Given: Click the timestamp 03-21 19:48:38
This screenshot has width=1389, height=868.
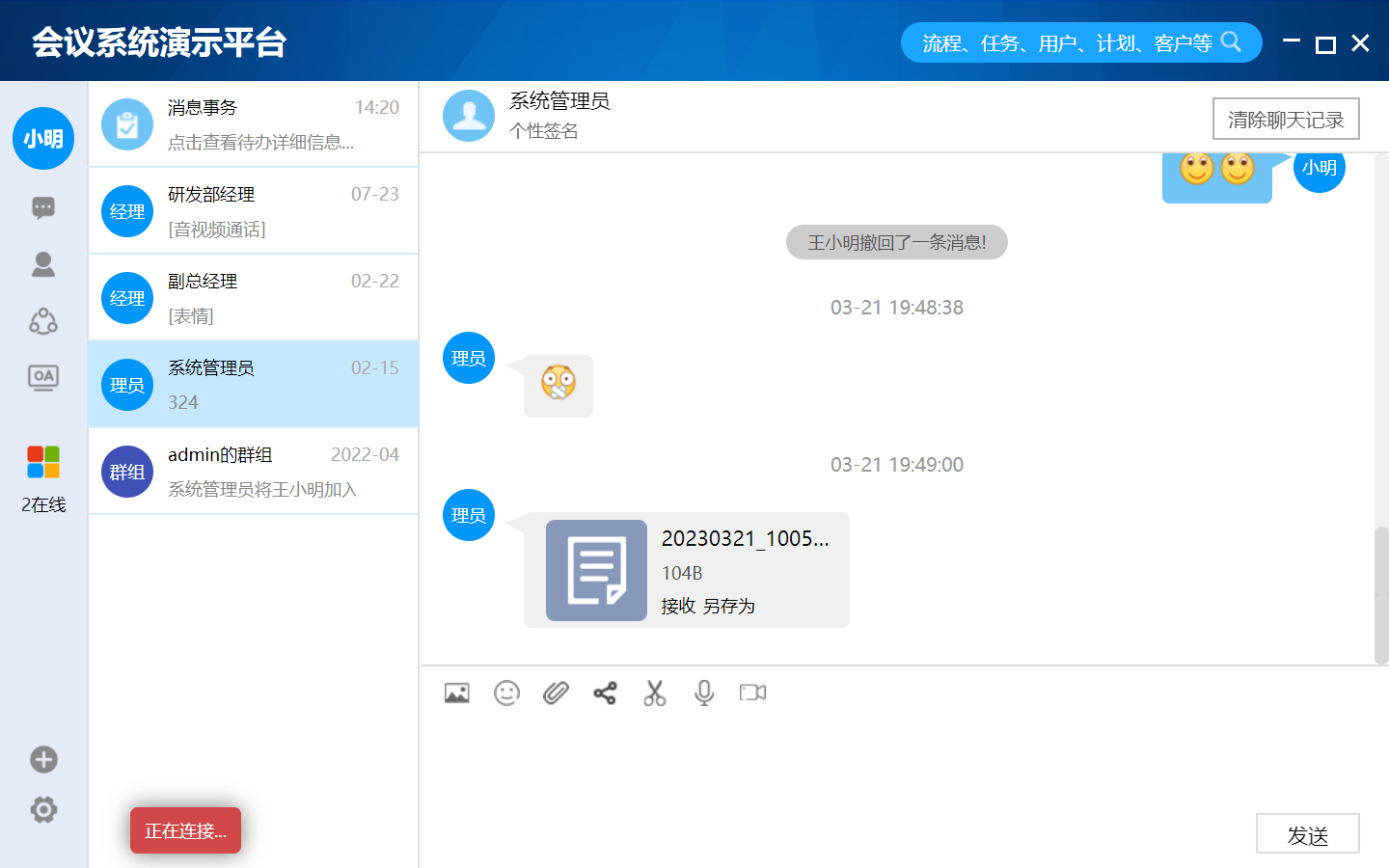Looking at the screenshot, I should point(897,308).
